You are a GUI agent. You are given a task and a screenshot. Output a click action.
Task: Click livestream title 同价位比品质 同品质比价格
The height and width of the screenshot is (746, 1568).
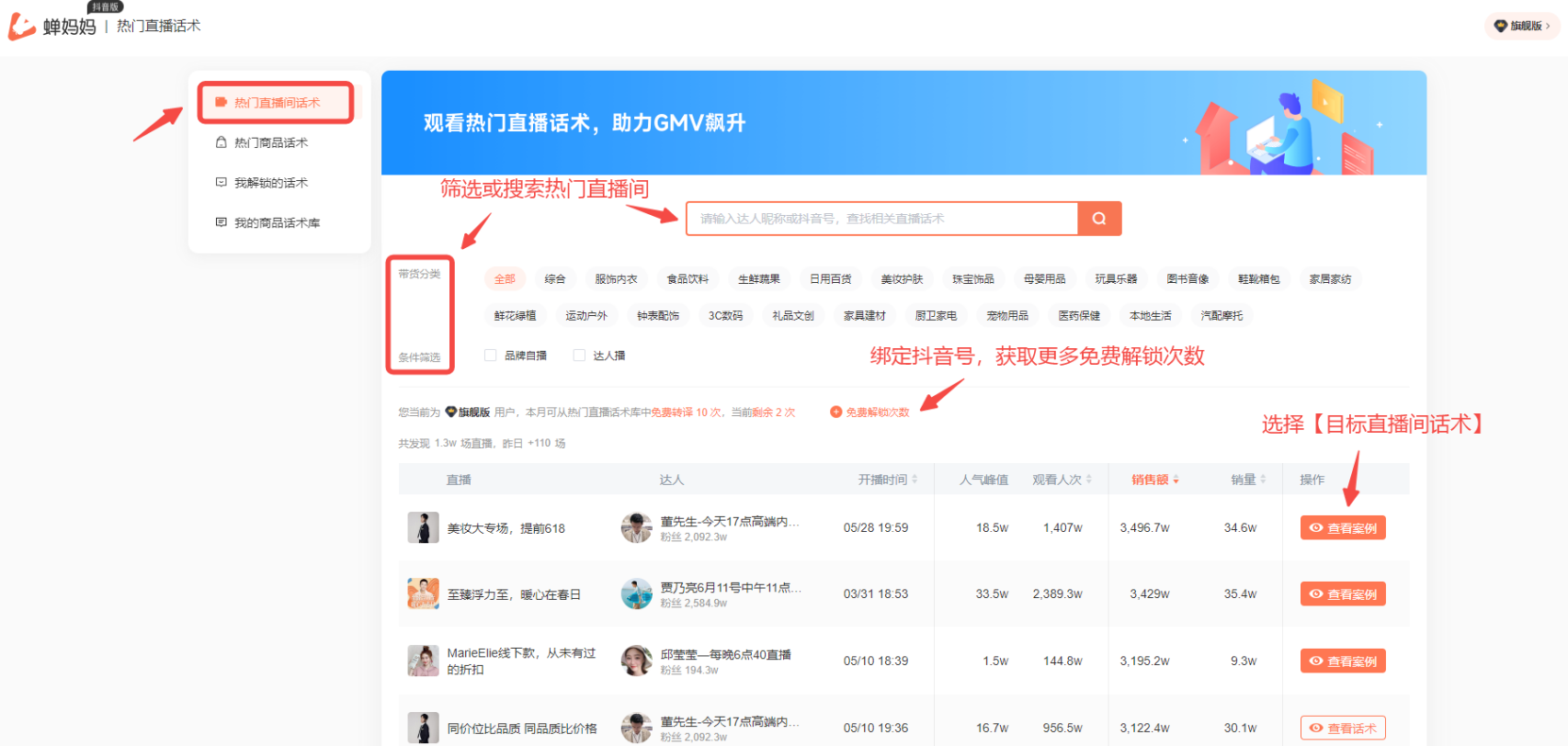(x=522, y=729)
